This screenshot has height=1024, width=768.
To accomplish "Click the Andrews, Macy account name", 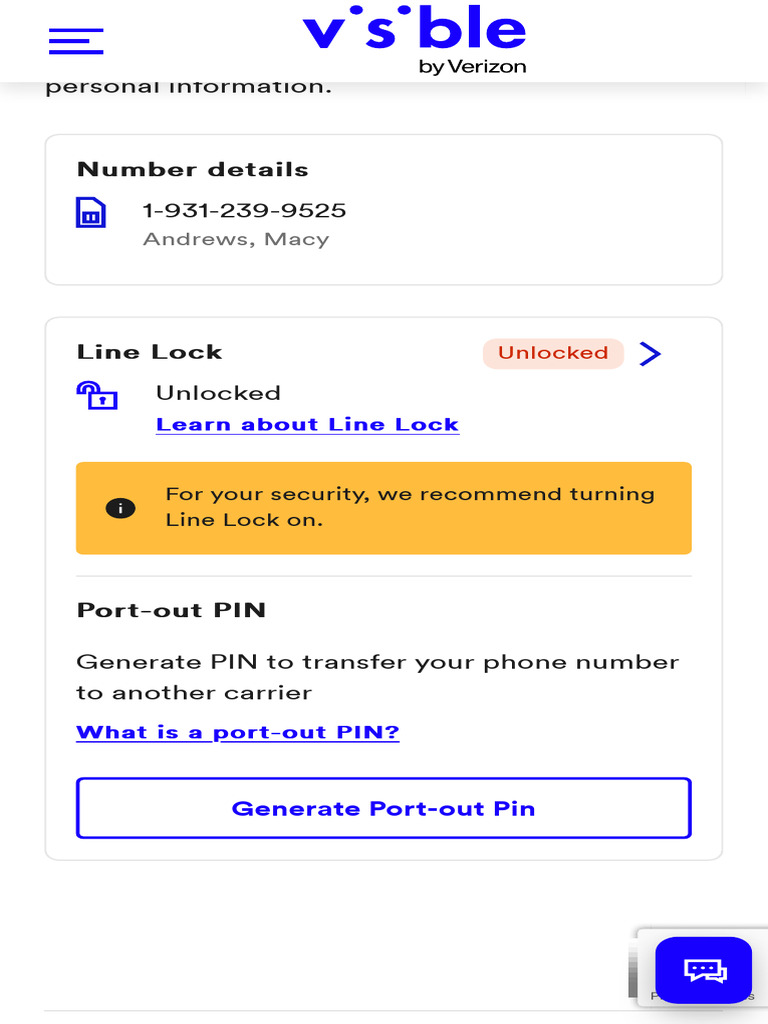I will [x=236, y=239].
